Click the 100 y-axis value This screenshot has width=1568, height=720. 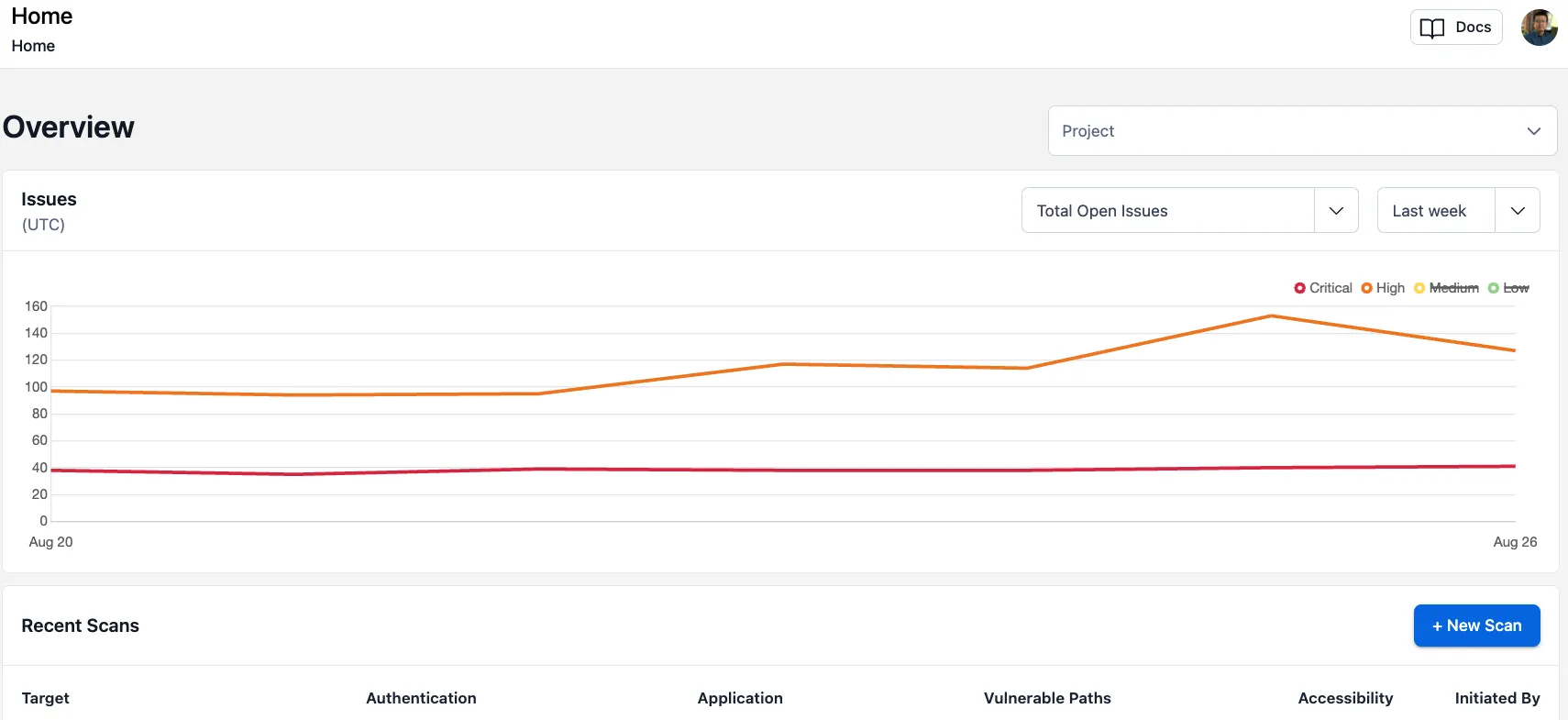[36, 387]
